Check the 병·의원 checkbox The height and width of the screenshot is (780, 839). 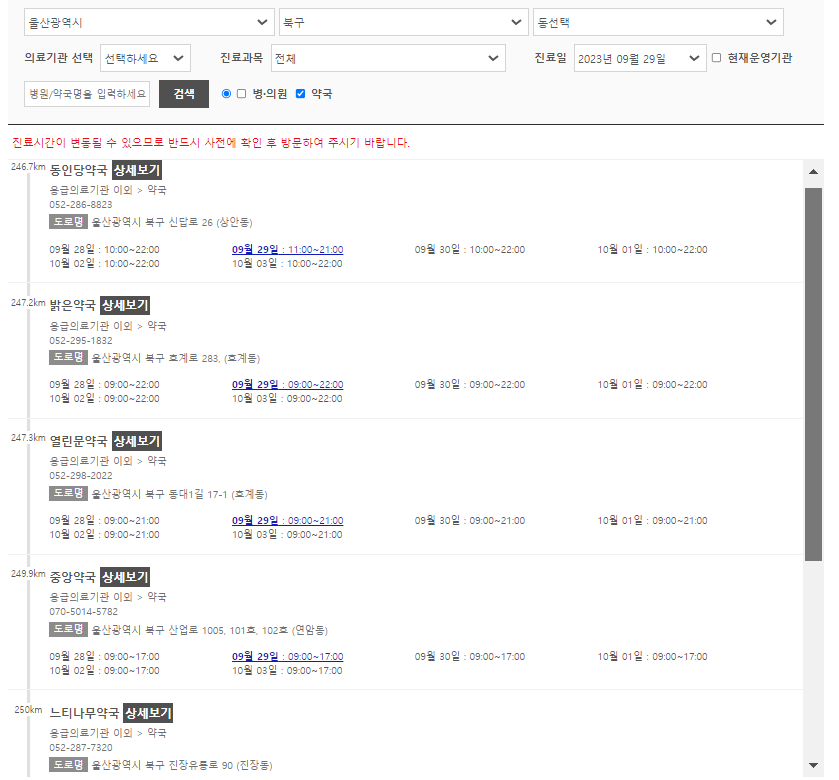pos(241,94)
